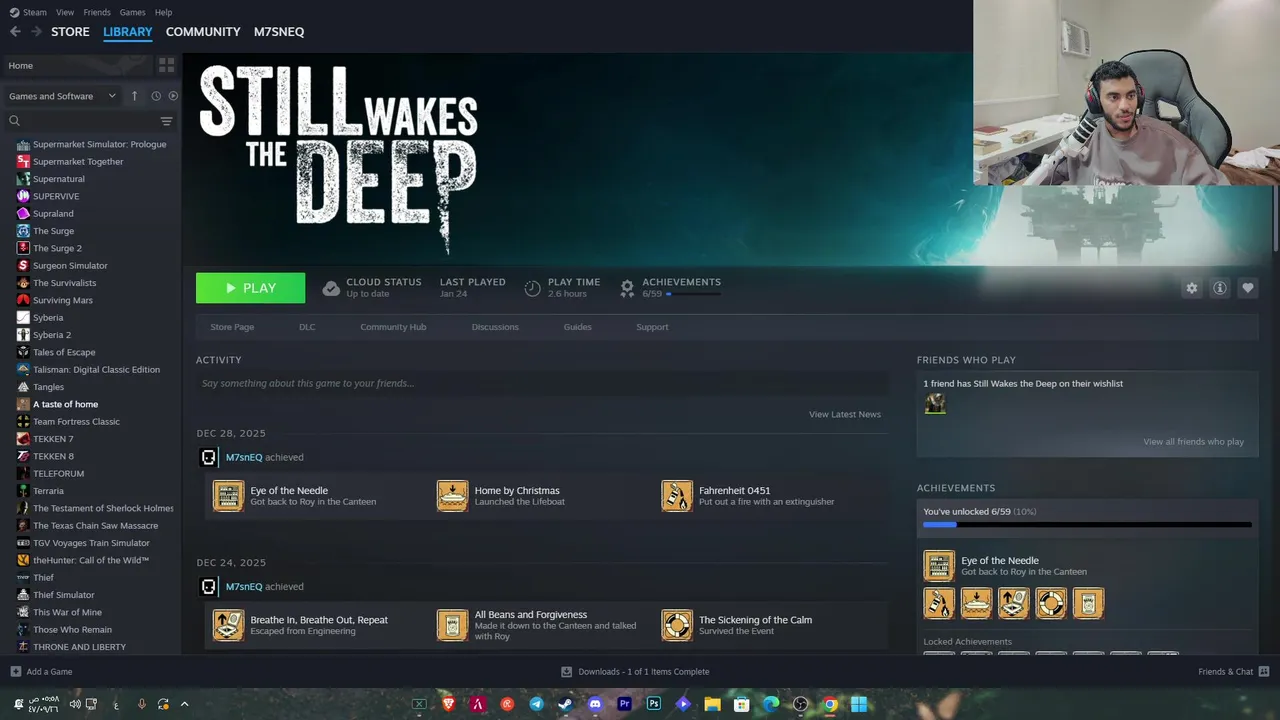The height and width of the screenshot is (720, 1280).
Task: Open M7snEQ profile link under Dec 28
Action: point(244,457)
